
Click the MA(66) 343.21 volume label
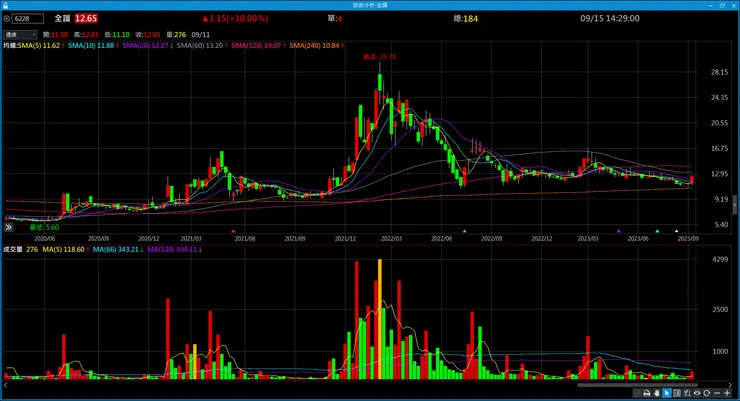tap(118, 250)
